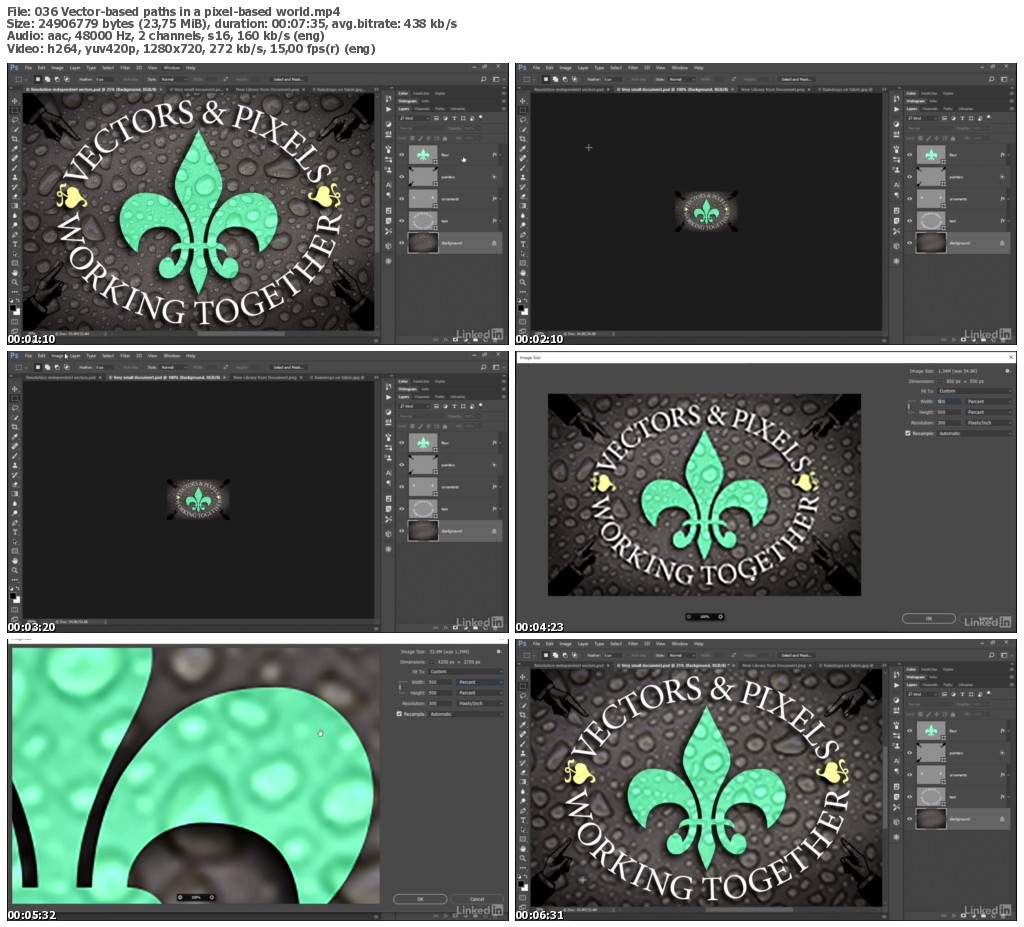Click the Resolution field in the 00:05:32 frame
This screenshot has height=927, width=1024.
pyautogui.click(x=440, y=704)
